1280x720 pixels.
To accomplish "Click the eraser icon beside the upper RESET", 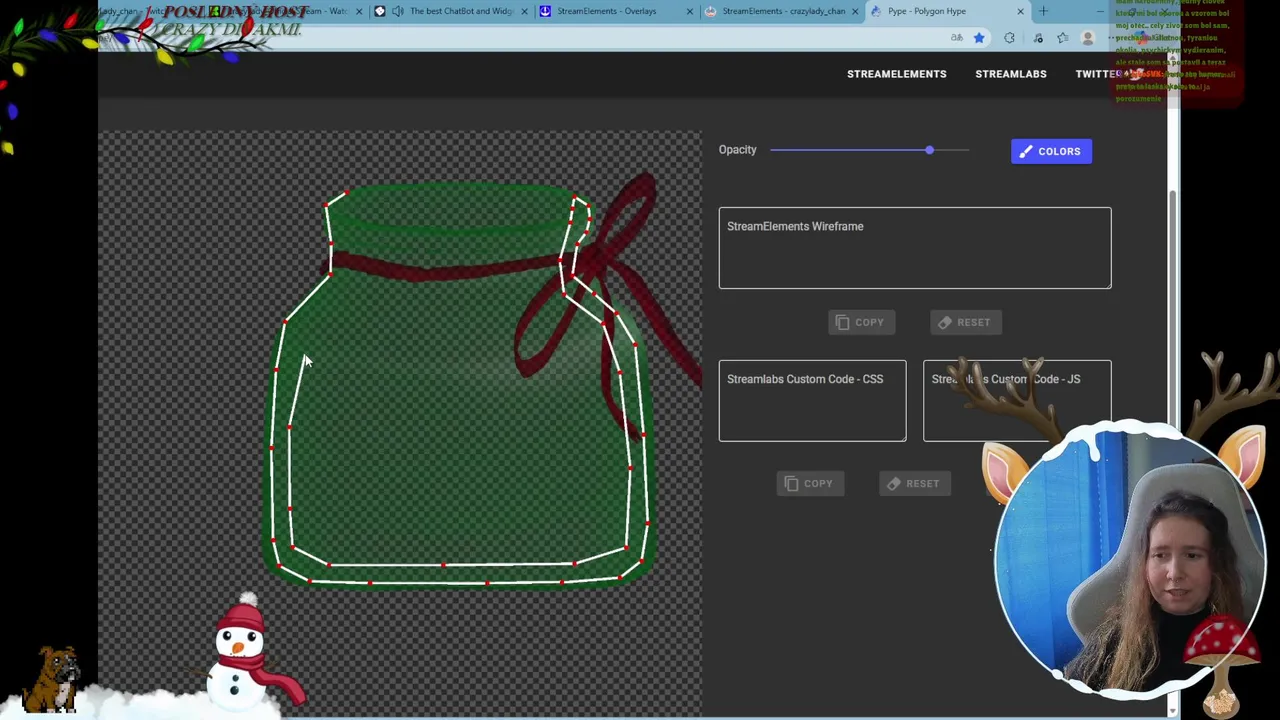I will tap(945, 322).
